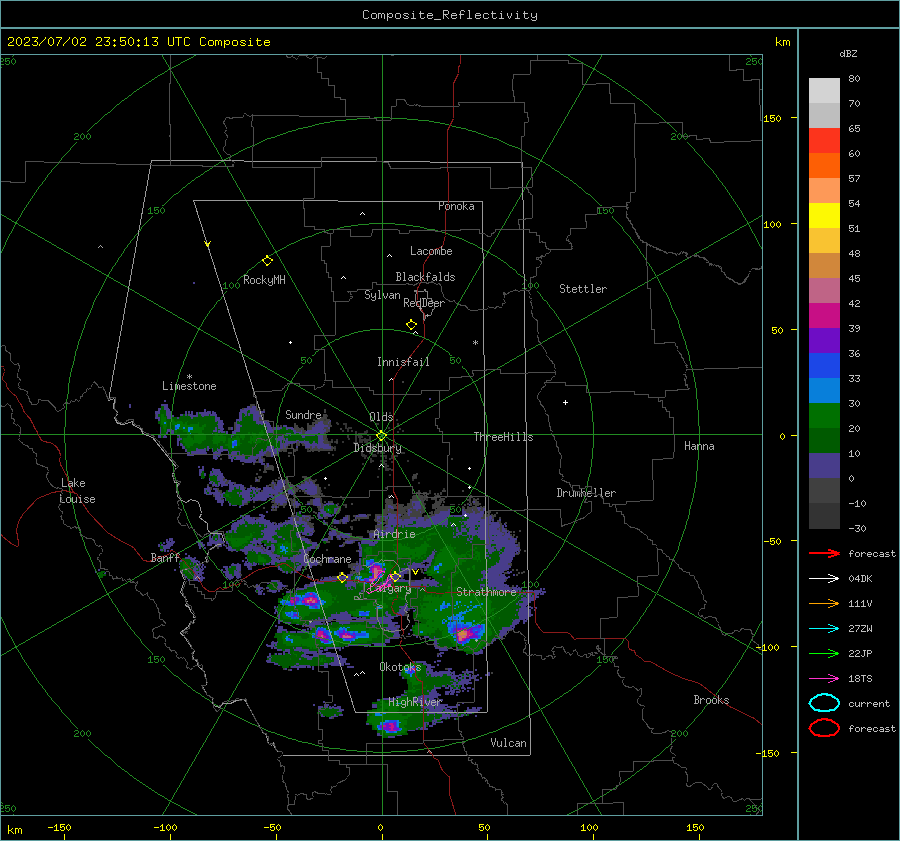The height and width of the screenshot is (841, 900).
Task: Click the Limestone label on the map
Action: [x=189, y=386]
